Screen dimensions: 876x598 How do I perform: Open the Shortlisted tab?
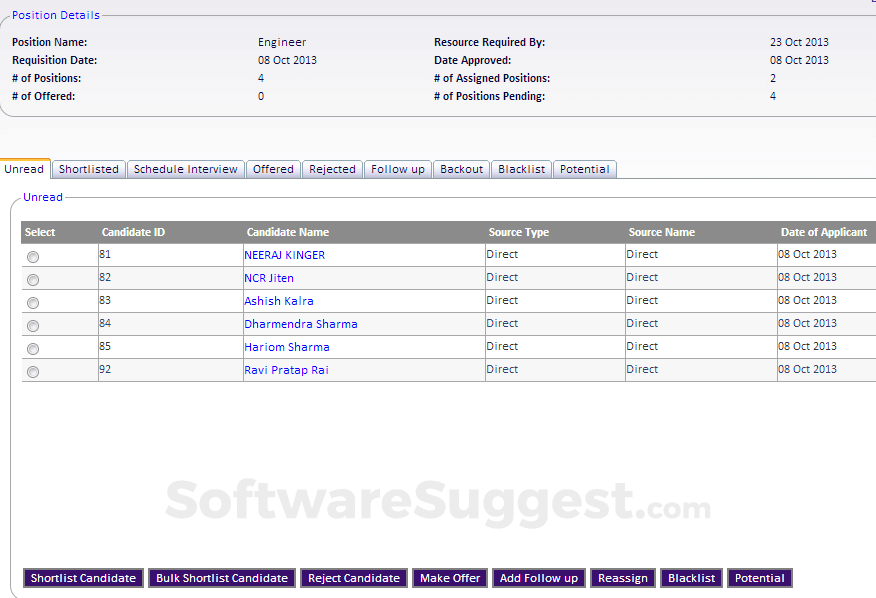point(89,169)
